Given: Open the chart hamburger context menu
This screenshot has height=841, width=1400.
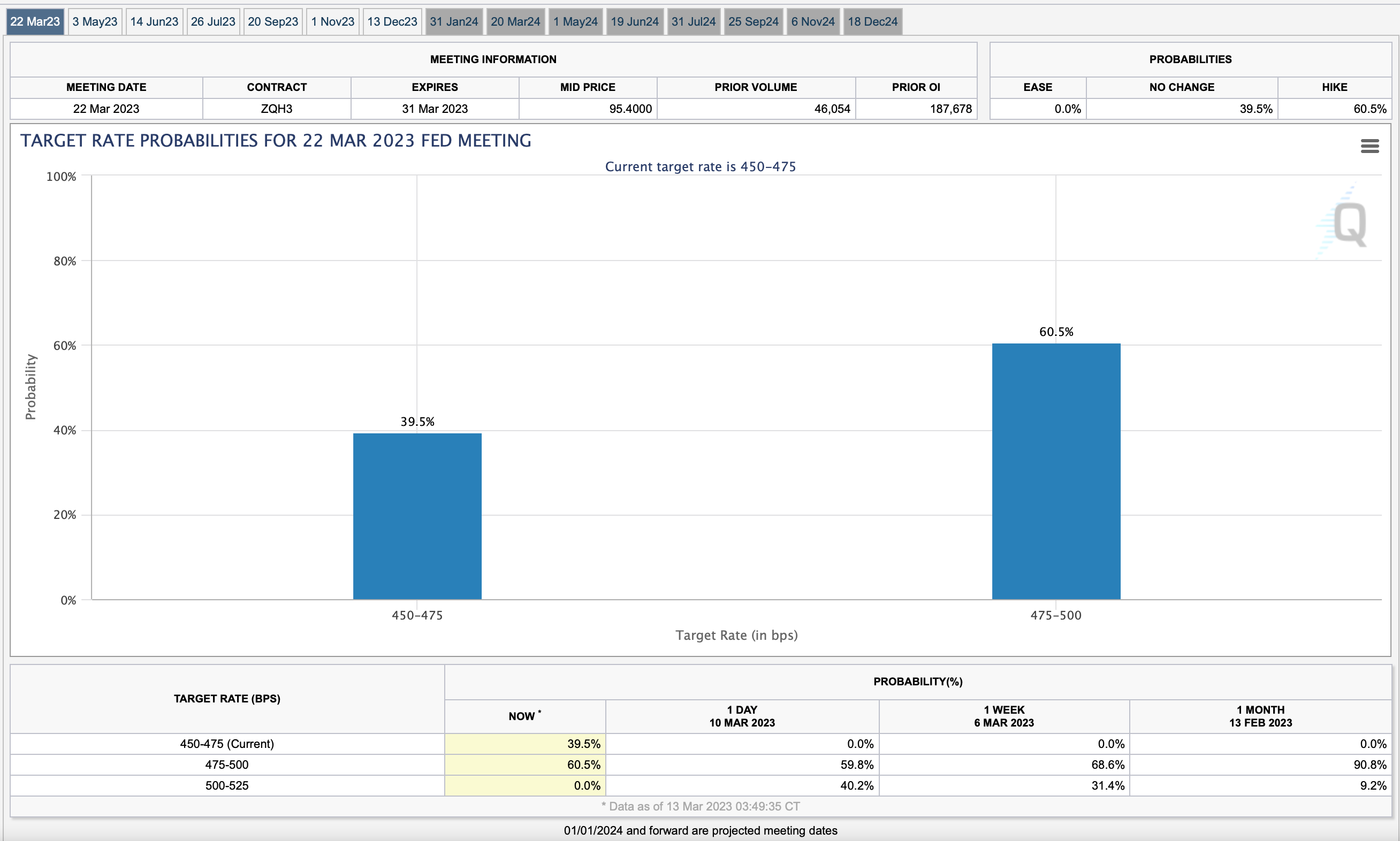Looking at the screenshot, I should pyautogui.click(x=1369, y=146).
